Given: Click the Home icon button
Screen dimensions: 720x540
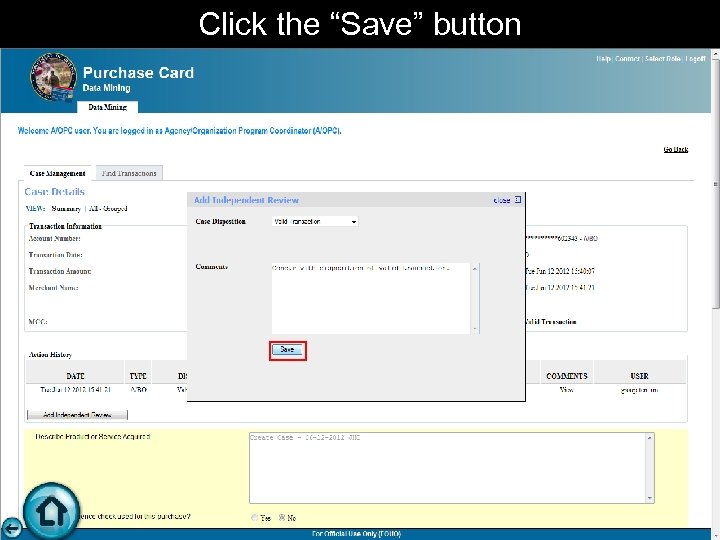Looking at the screenshot, I should click(x=51, y=510).
